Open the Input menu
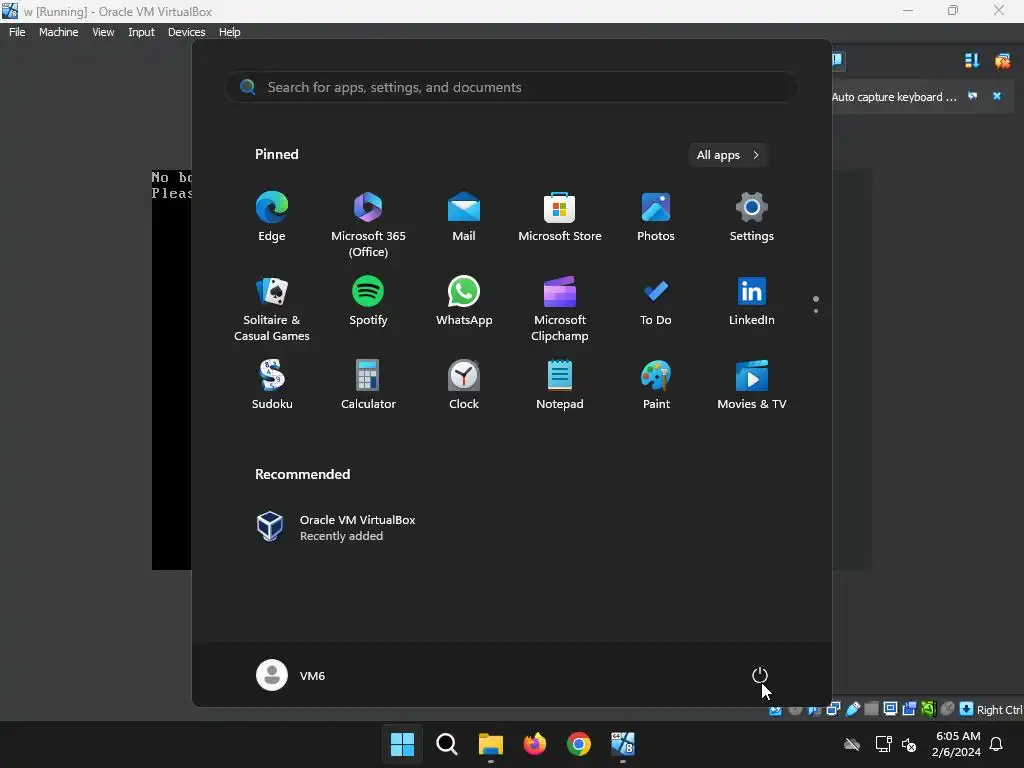1024x768 pixels. coord(141,32)
